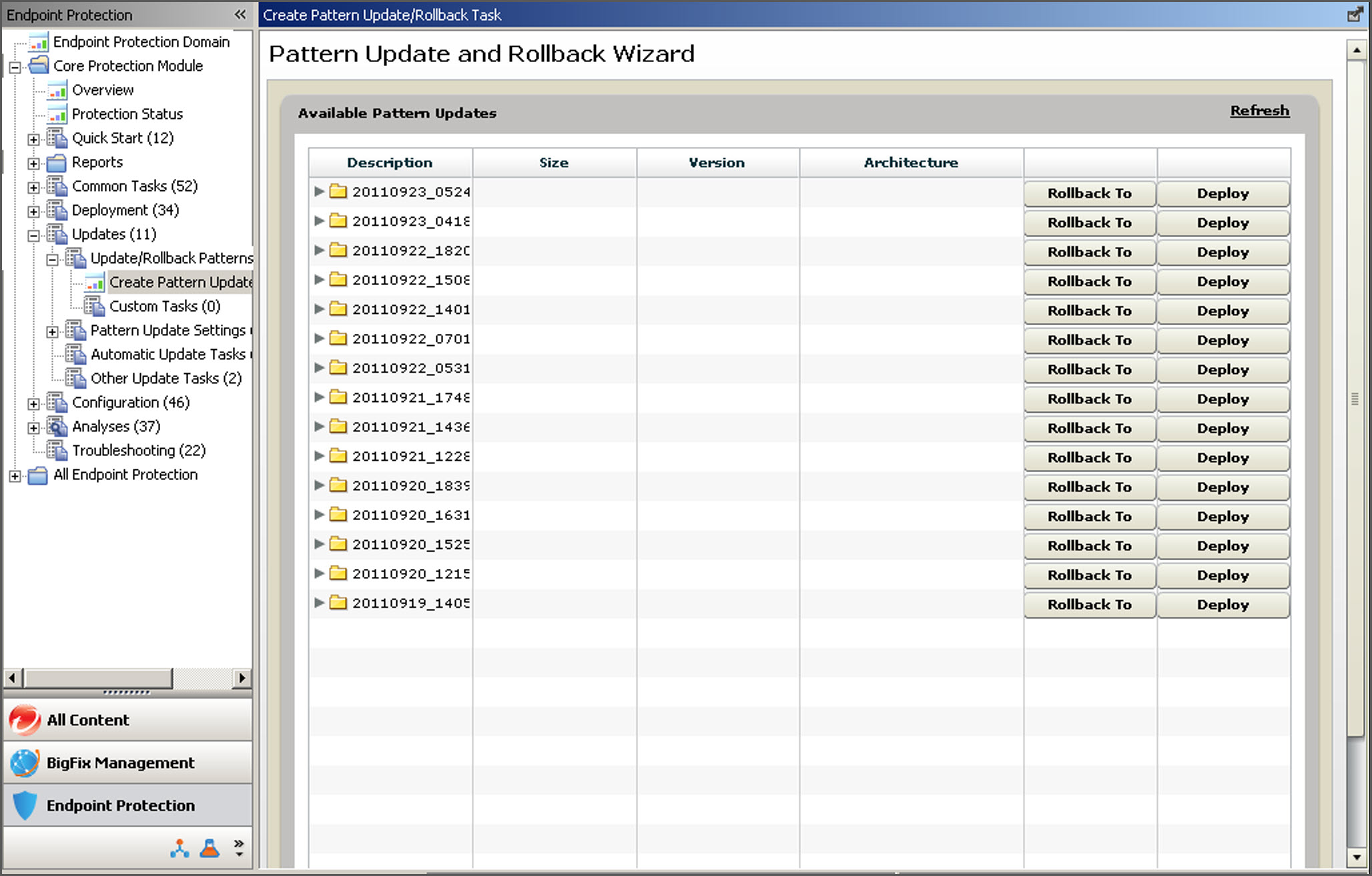
Task: Click Deploy for 20110919_1405
Action: (1223, 604)
